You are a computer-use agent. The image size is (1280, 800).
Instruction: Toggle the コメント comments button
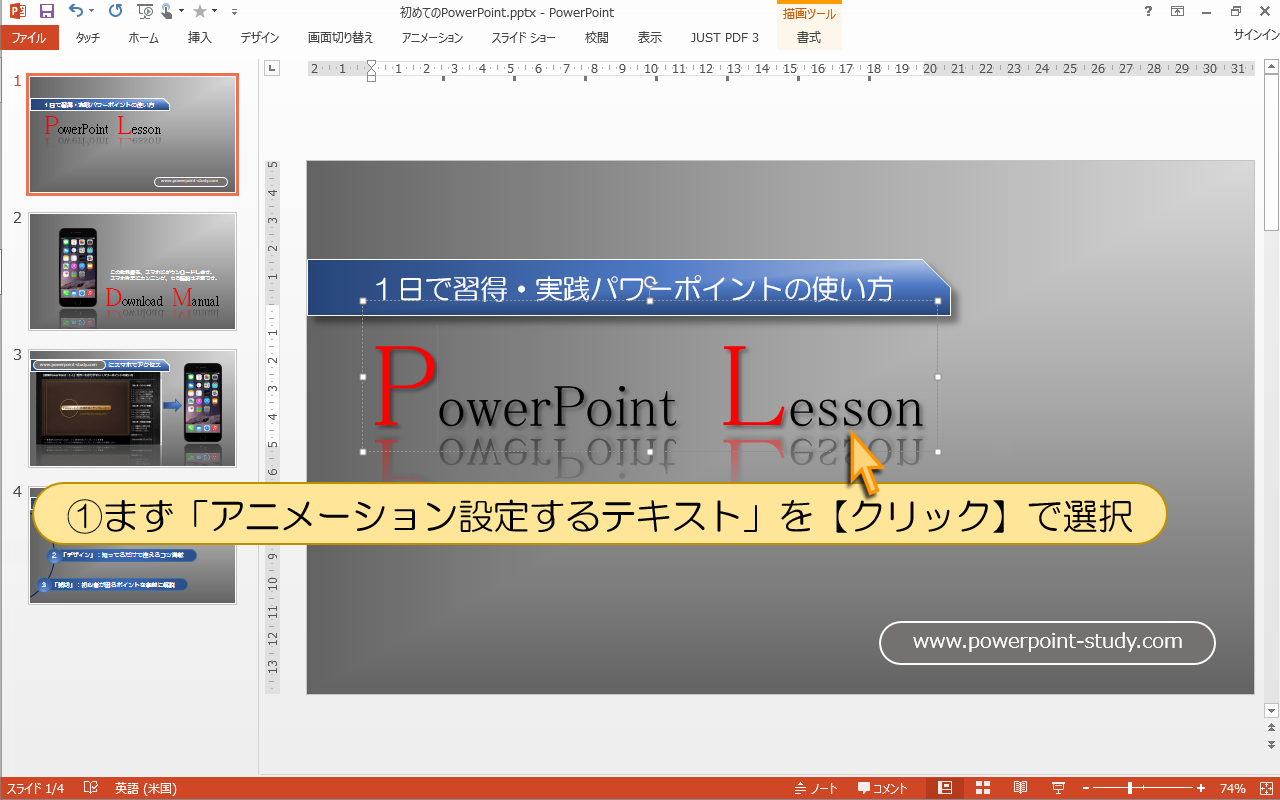coord(882,788)
